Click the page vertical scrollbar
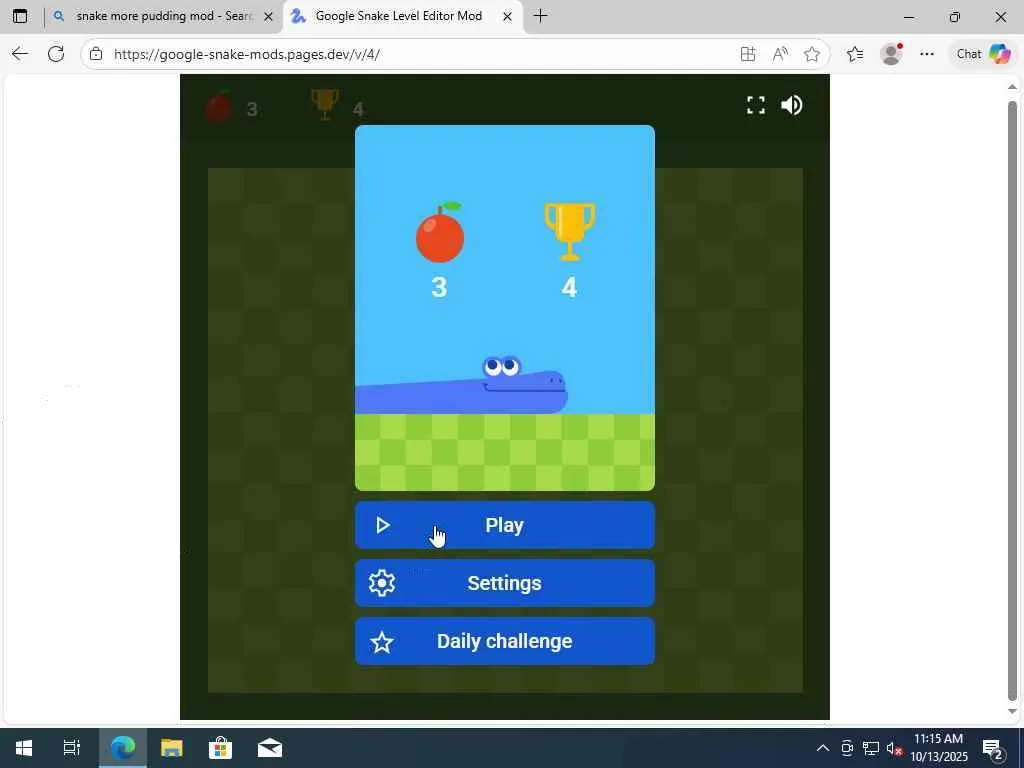1024x768 pixels. coord(1012,400)
